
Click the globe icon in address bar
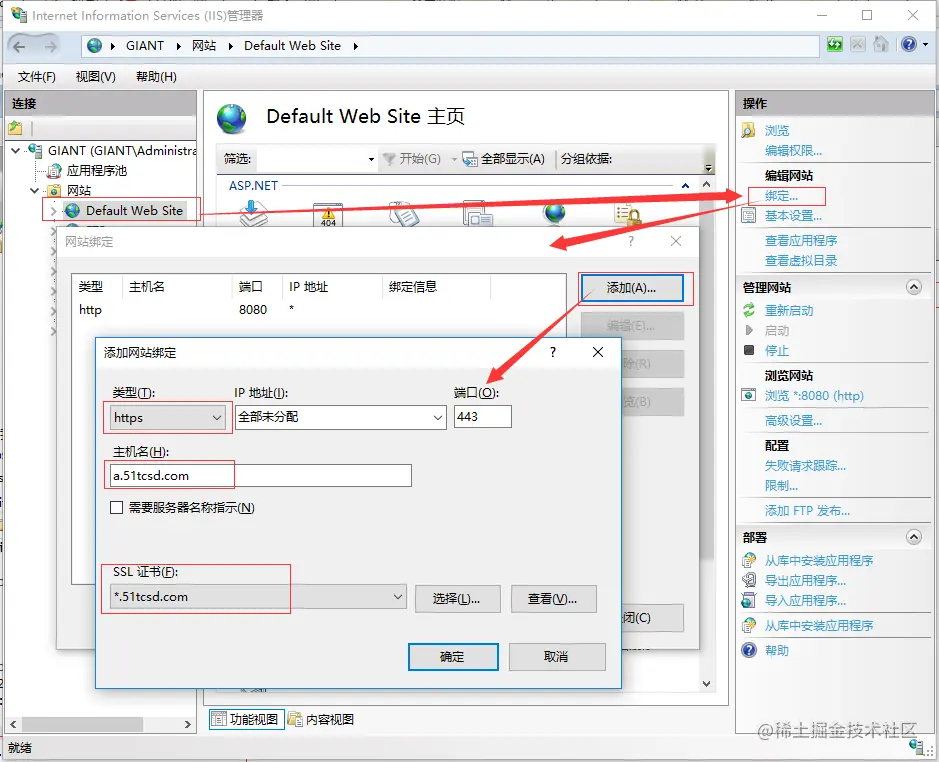95,46
